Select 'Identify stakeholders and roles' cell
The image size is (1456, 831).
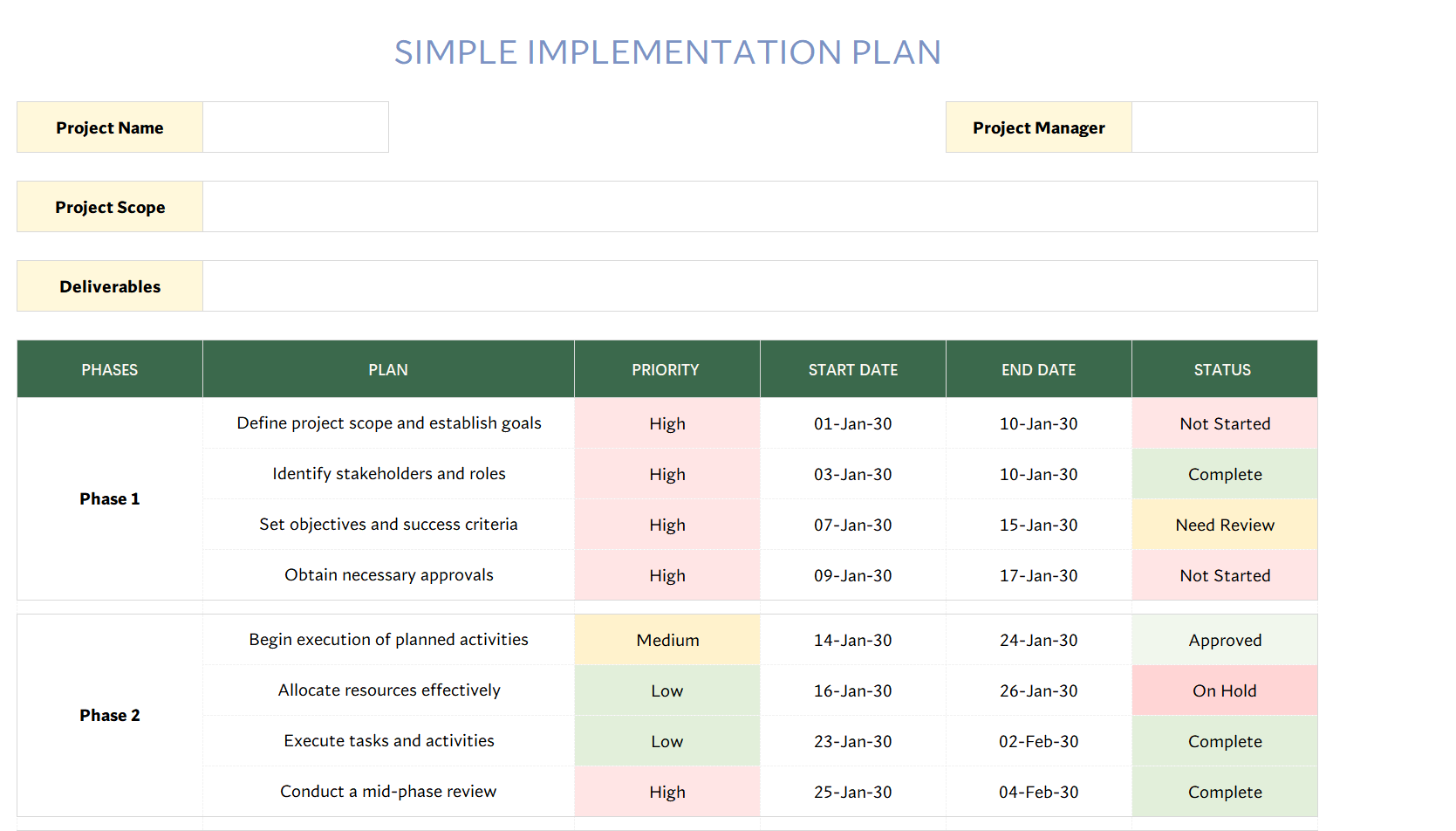coord(388,474)
